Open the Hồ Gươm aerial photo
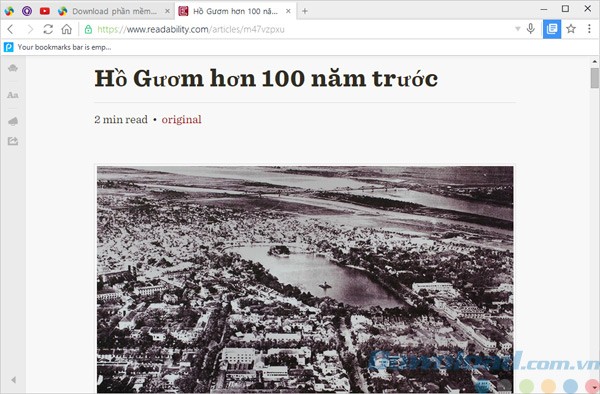This screenshot has width=600, height=394. 305,280
